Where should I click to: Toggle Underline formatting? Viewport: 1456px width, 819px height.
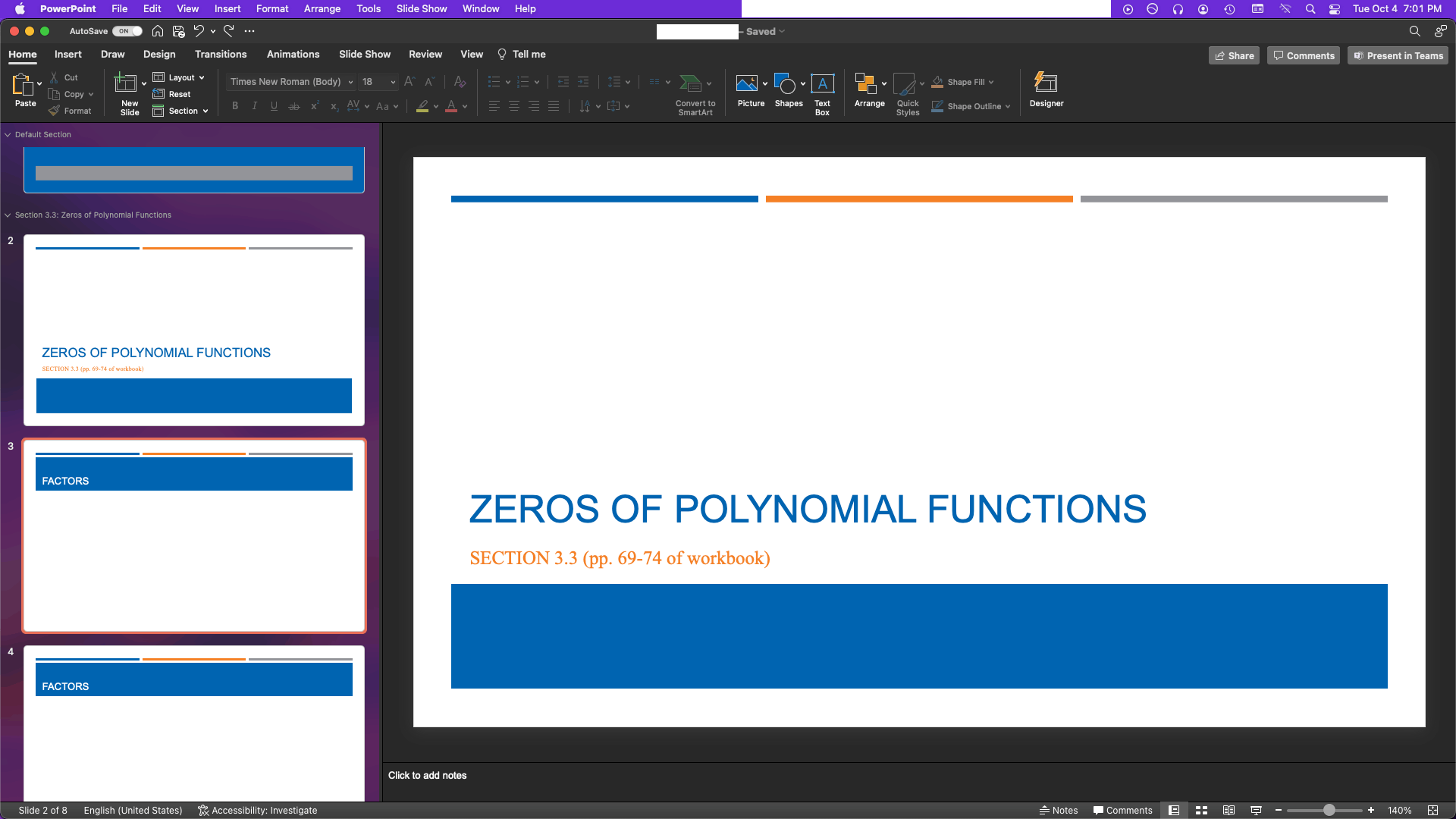click(274, 106)
